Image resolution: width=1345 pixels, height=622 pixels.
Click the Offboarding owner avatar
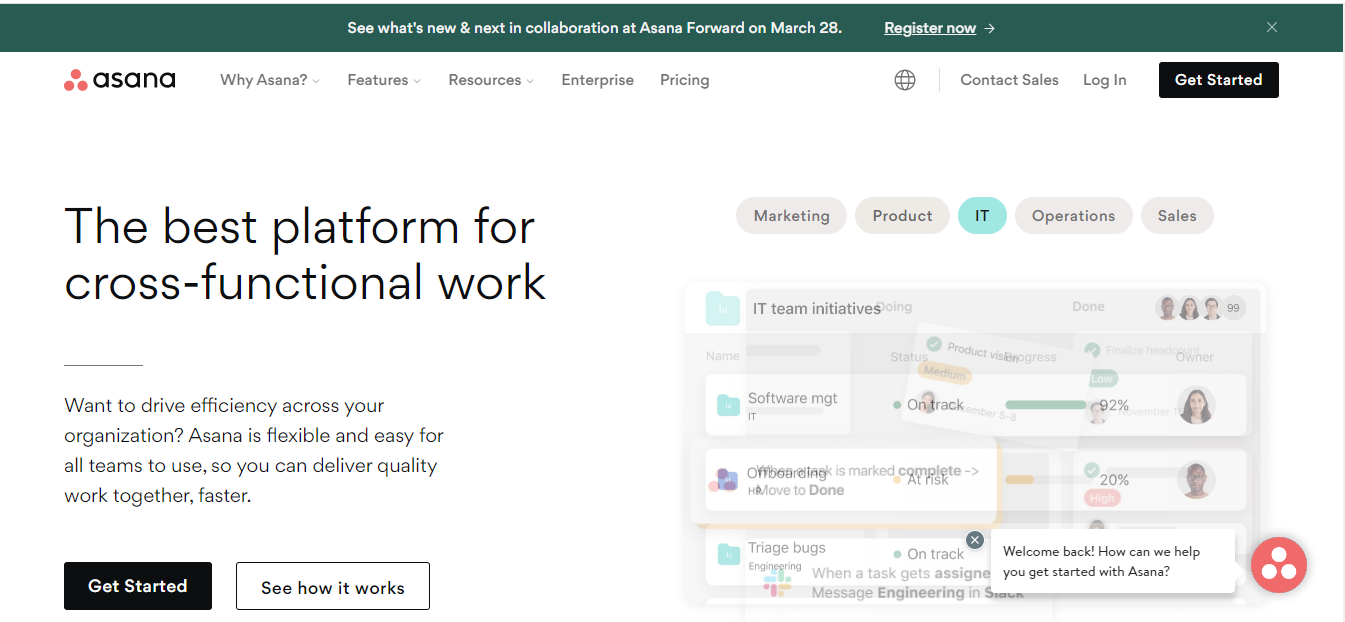pyautogui.click(x=1196, y=480)
